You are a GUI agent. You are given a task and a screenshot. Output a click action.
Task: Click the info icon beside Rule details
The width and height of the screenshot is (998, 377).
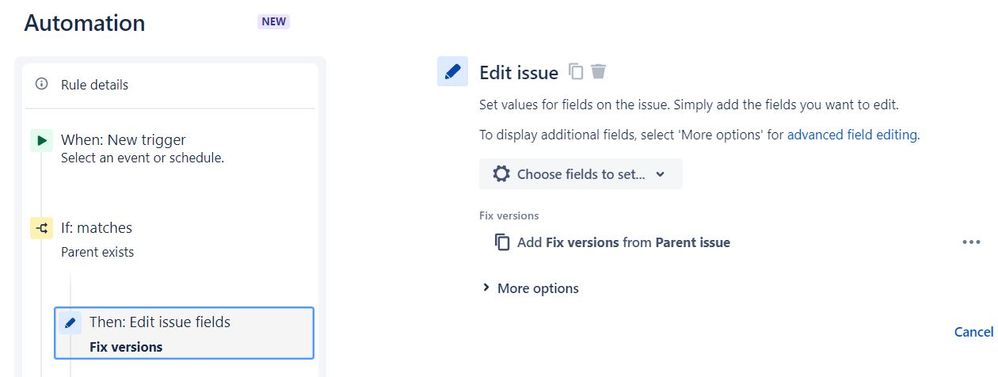42,84
